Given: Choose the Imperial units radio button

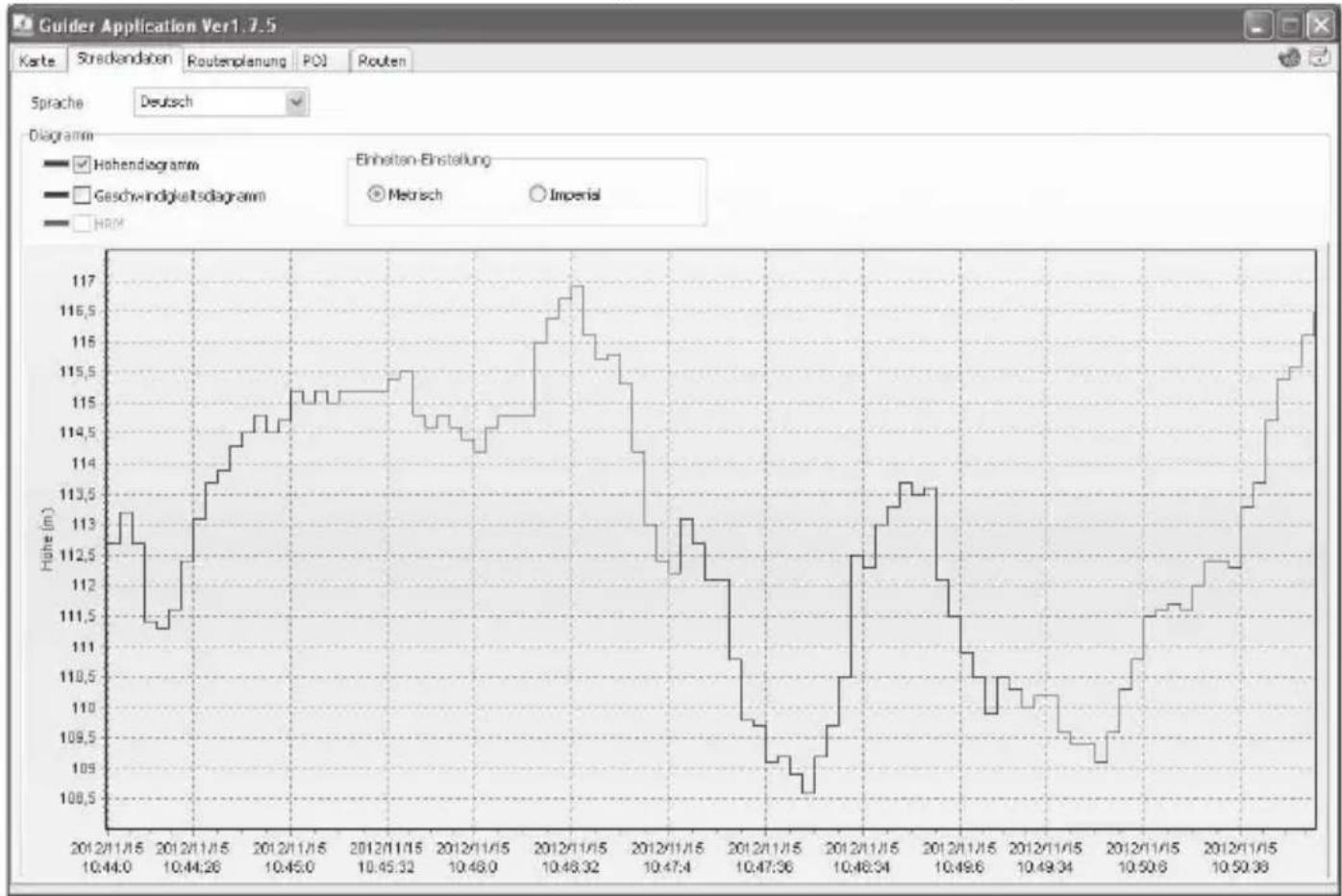Looking at the screenshot, I should pos(537,194).
